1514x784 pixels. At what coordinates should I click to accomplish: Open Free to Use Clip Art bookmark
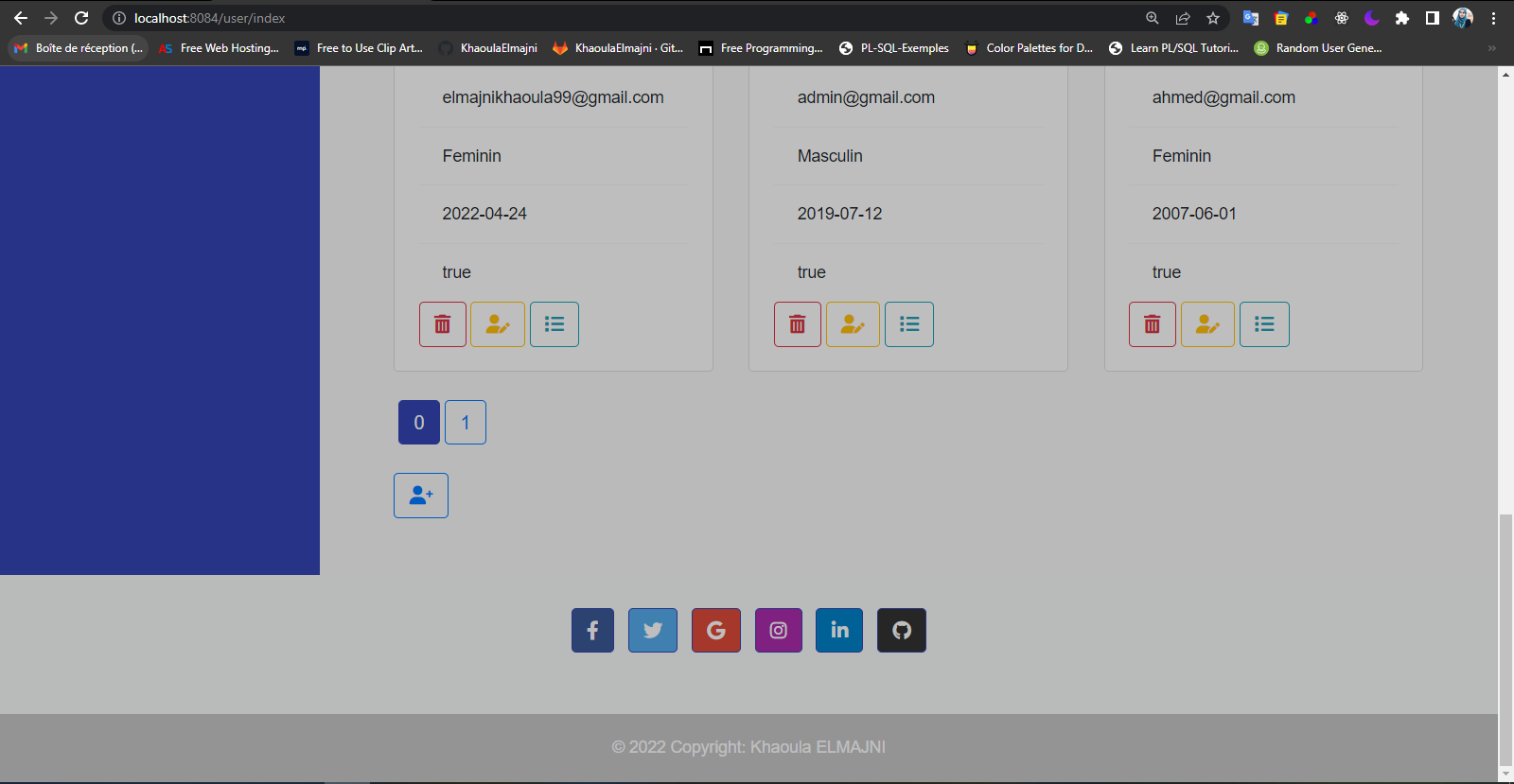[360, 48]
